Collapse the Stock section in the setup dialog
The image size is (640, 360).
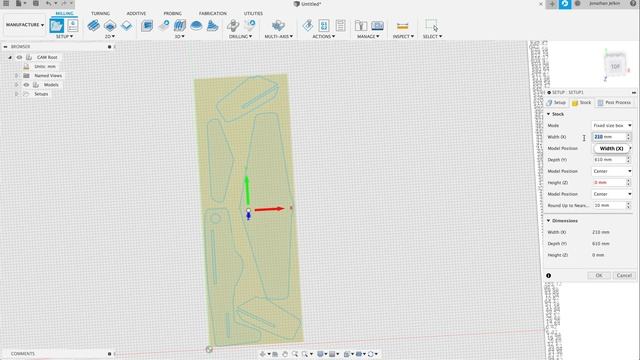(x=549, y=114)
